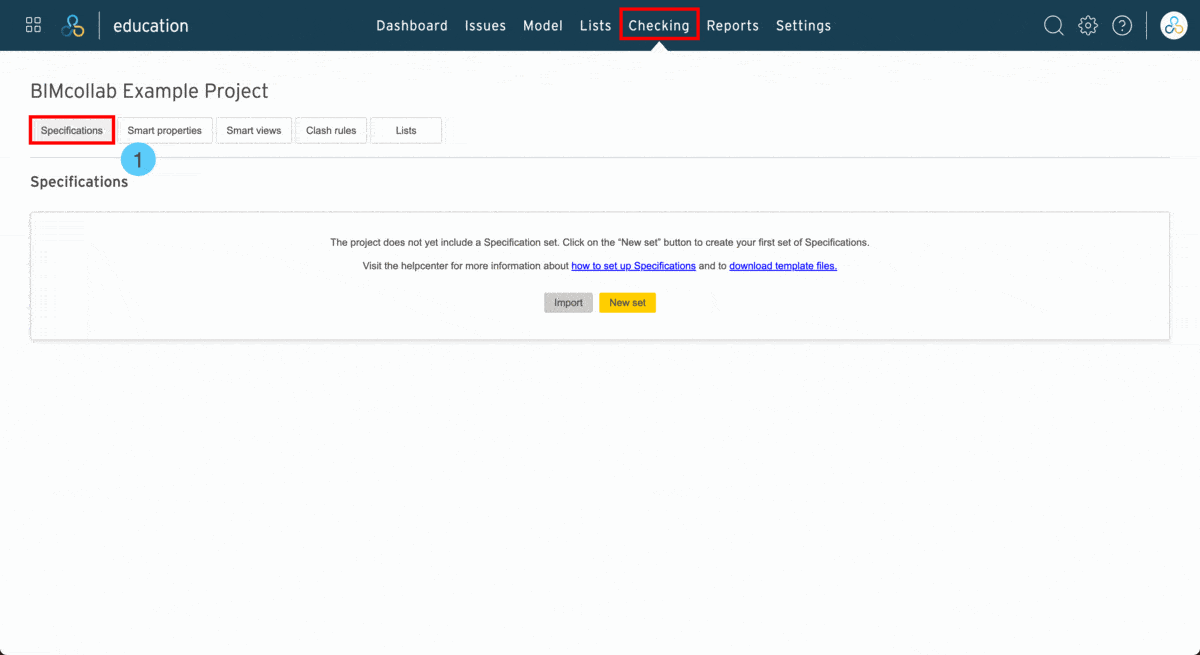Click the Import button
Screen dimensions: 1200x655
[x=568, y=302]
